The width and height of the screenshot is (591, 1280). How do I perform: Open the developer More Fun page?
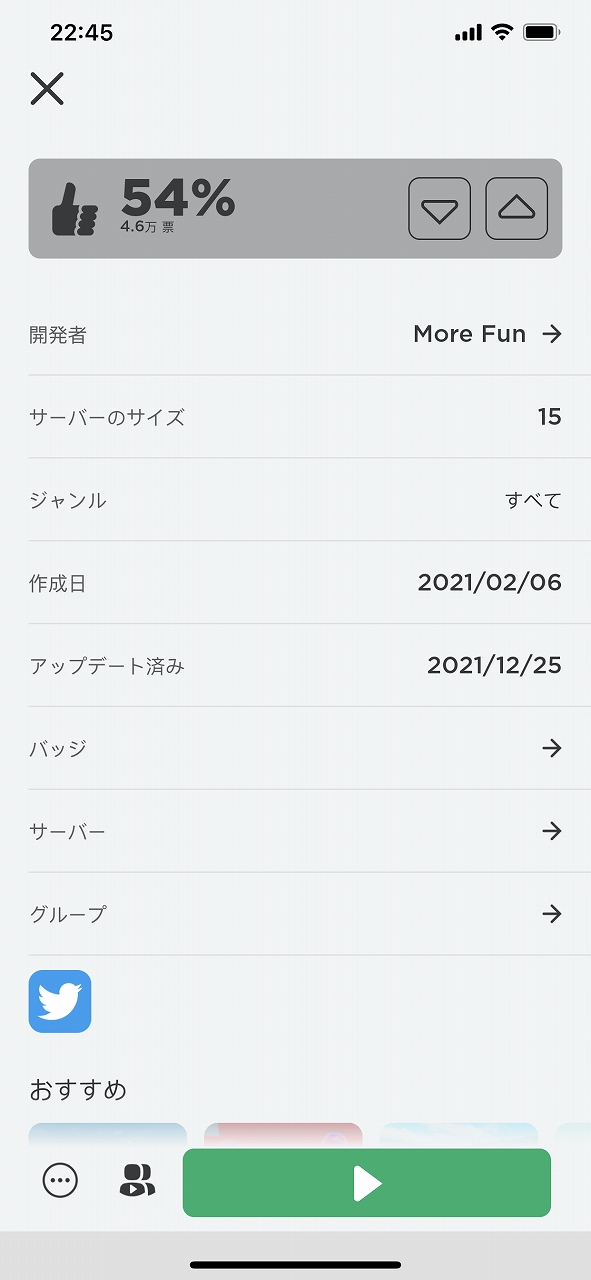[295, 334]
